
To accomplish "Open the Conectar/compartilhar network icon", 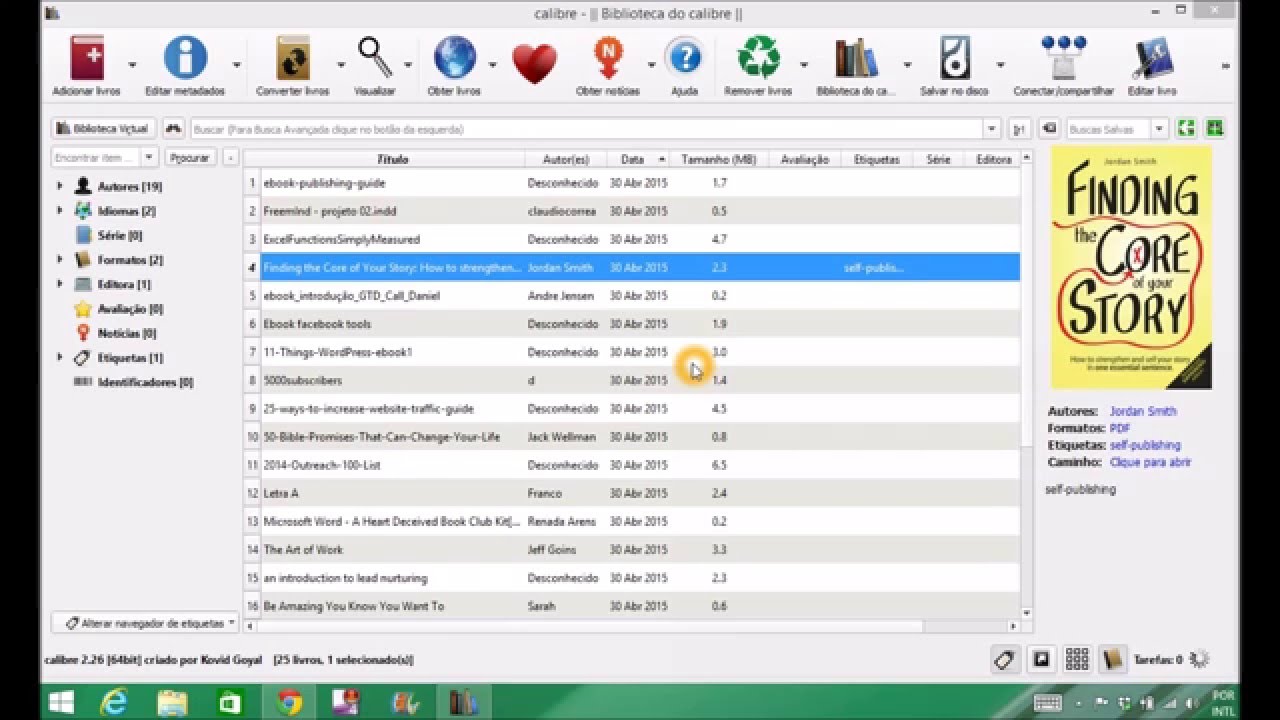I will point(1063,58).
